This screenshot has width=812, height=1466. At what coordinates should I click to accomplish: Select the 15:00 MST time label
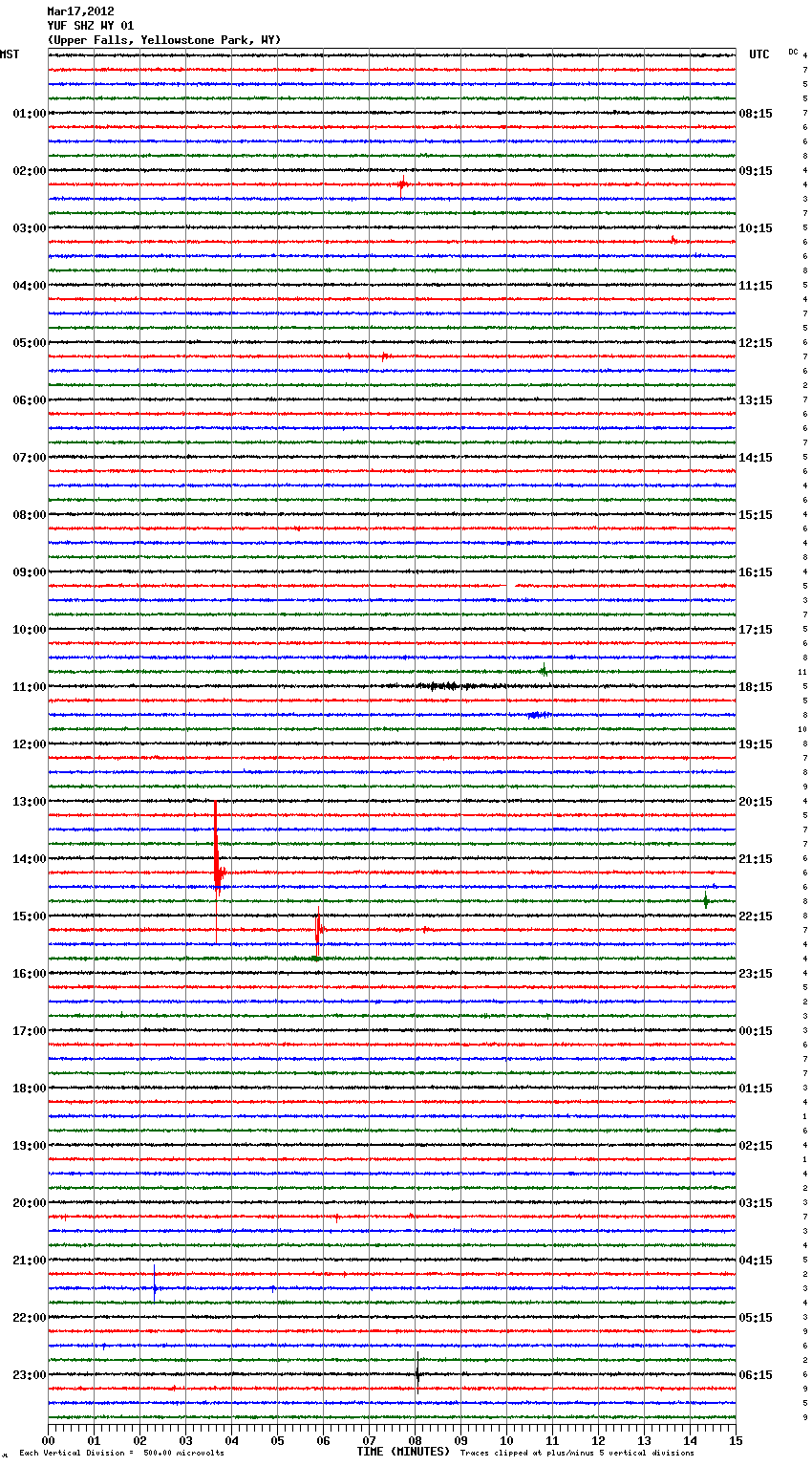point(29,916)
